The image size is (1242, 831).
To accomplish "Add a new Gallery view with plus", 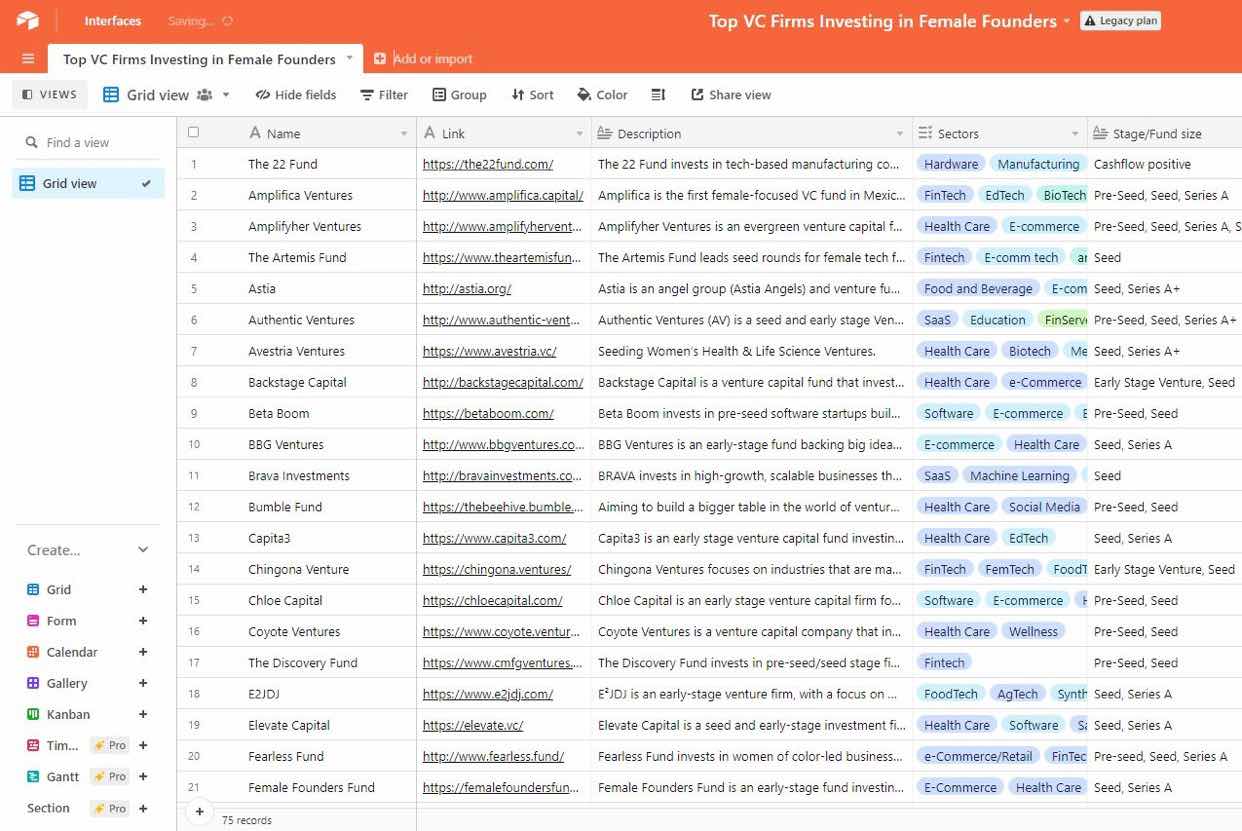I will tap(143, 683).
